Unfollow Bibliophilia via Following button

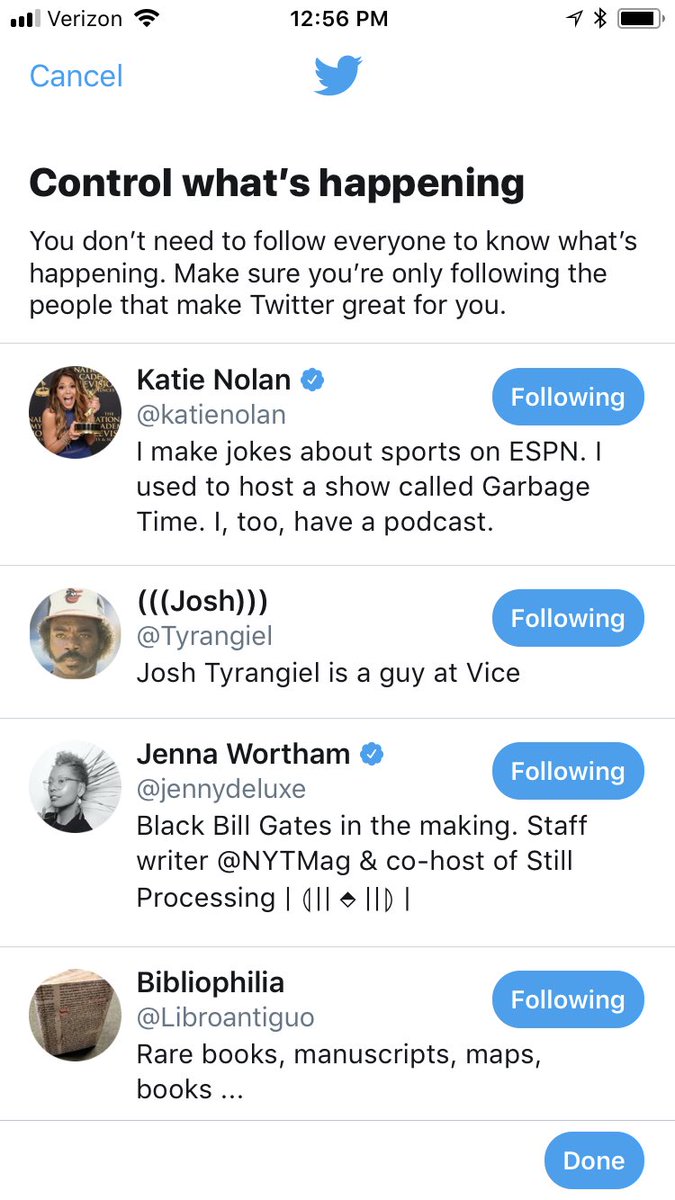click(568, 999)
